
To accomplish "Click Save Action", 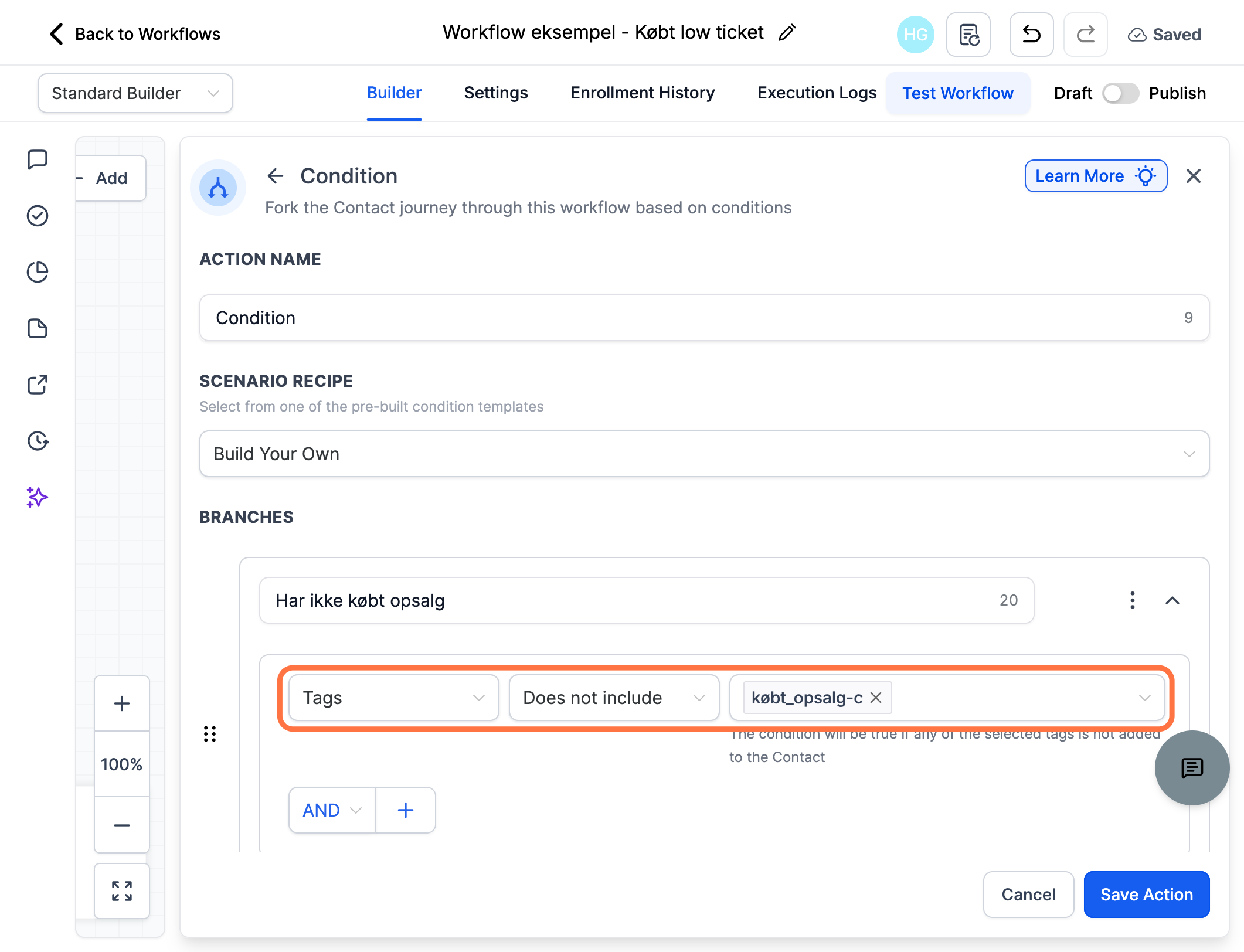I will pos(1146,895).
